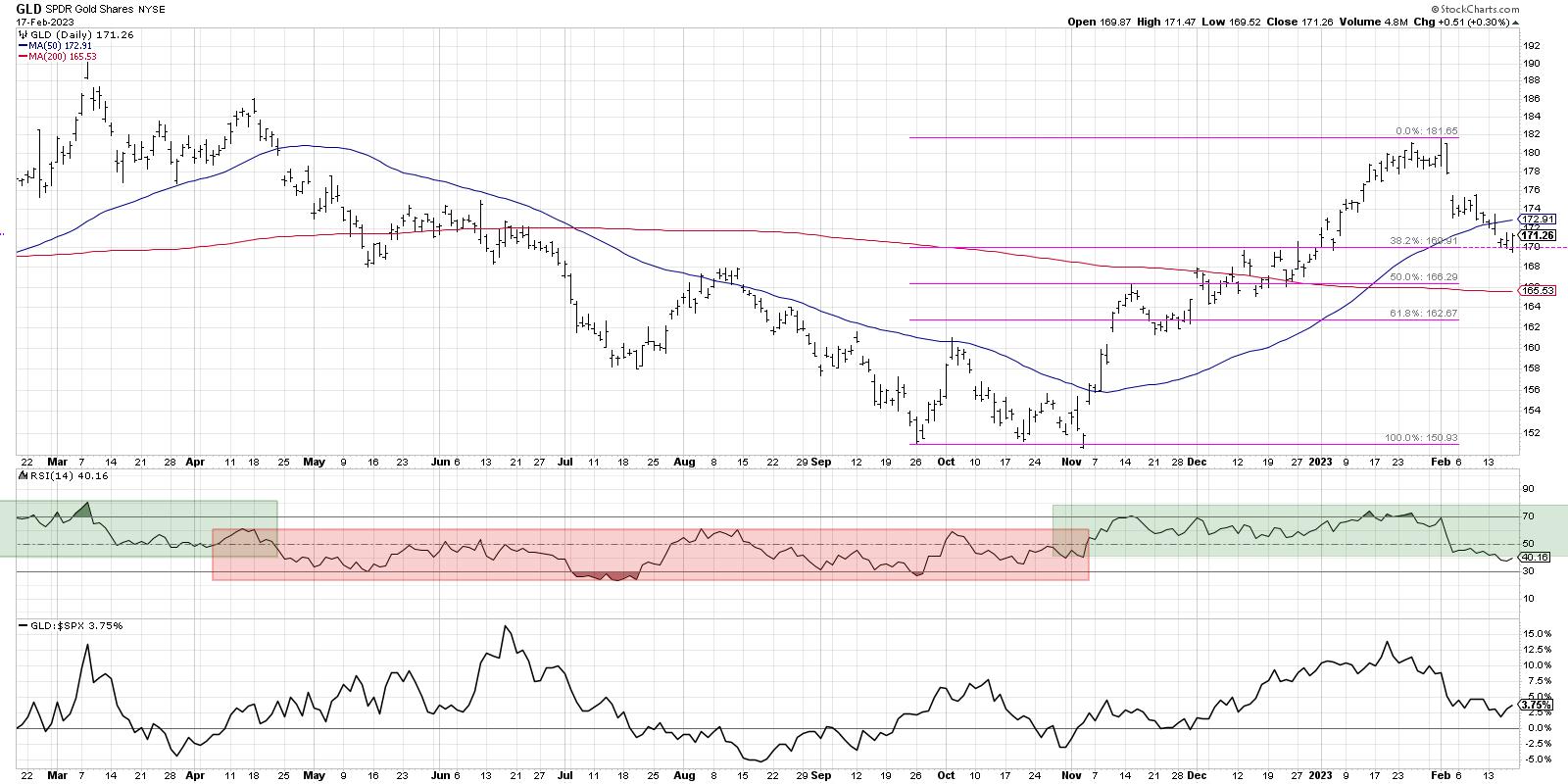Click the GLD ticker symbol title
The height and width of the screenshot is (784, 1568).
pyautogui.click(x=29, y=9)
